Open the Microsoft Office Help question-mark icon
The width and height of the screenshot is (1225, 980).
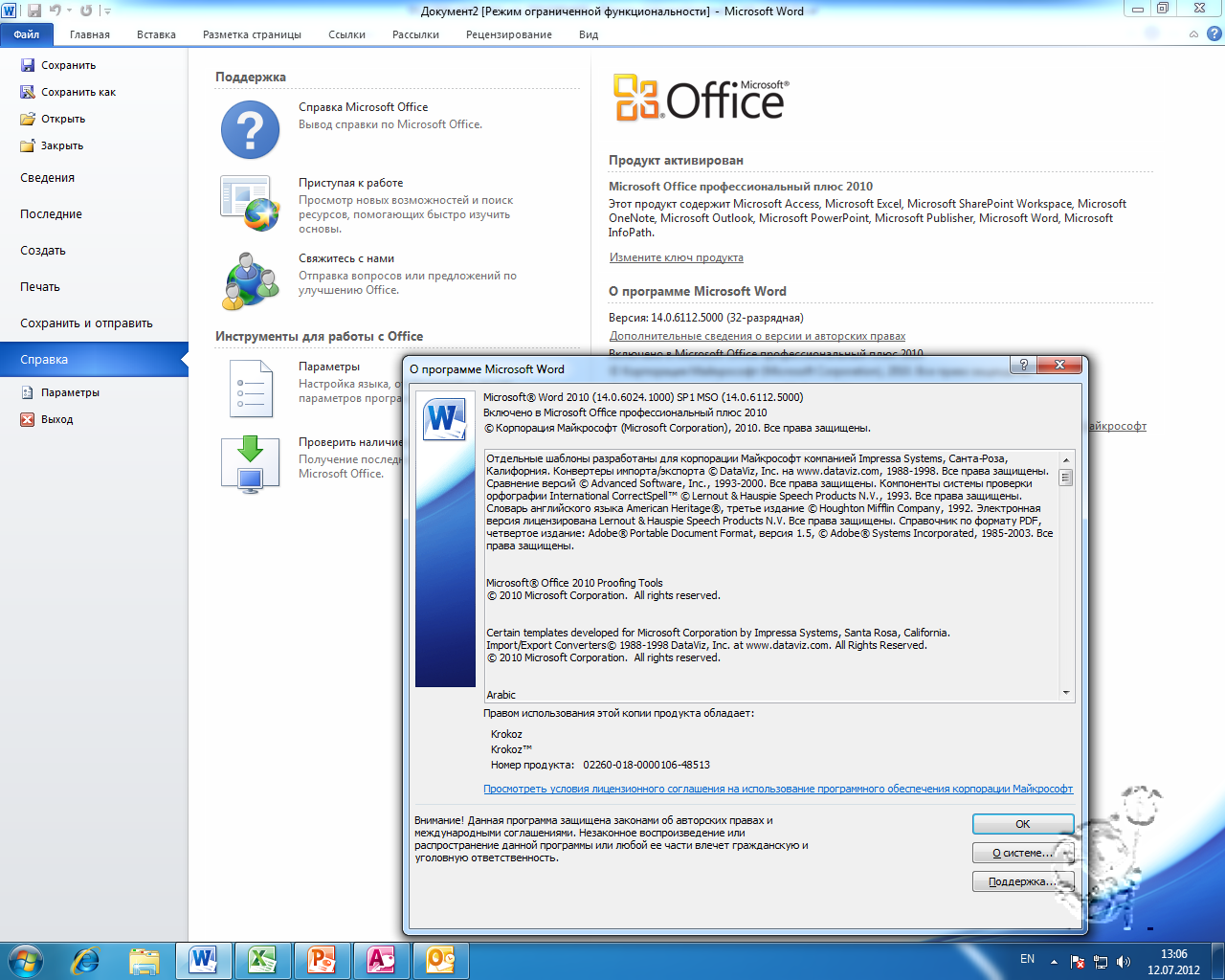[250, 130]
